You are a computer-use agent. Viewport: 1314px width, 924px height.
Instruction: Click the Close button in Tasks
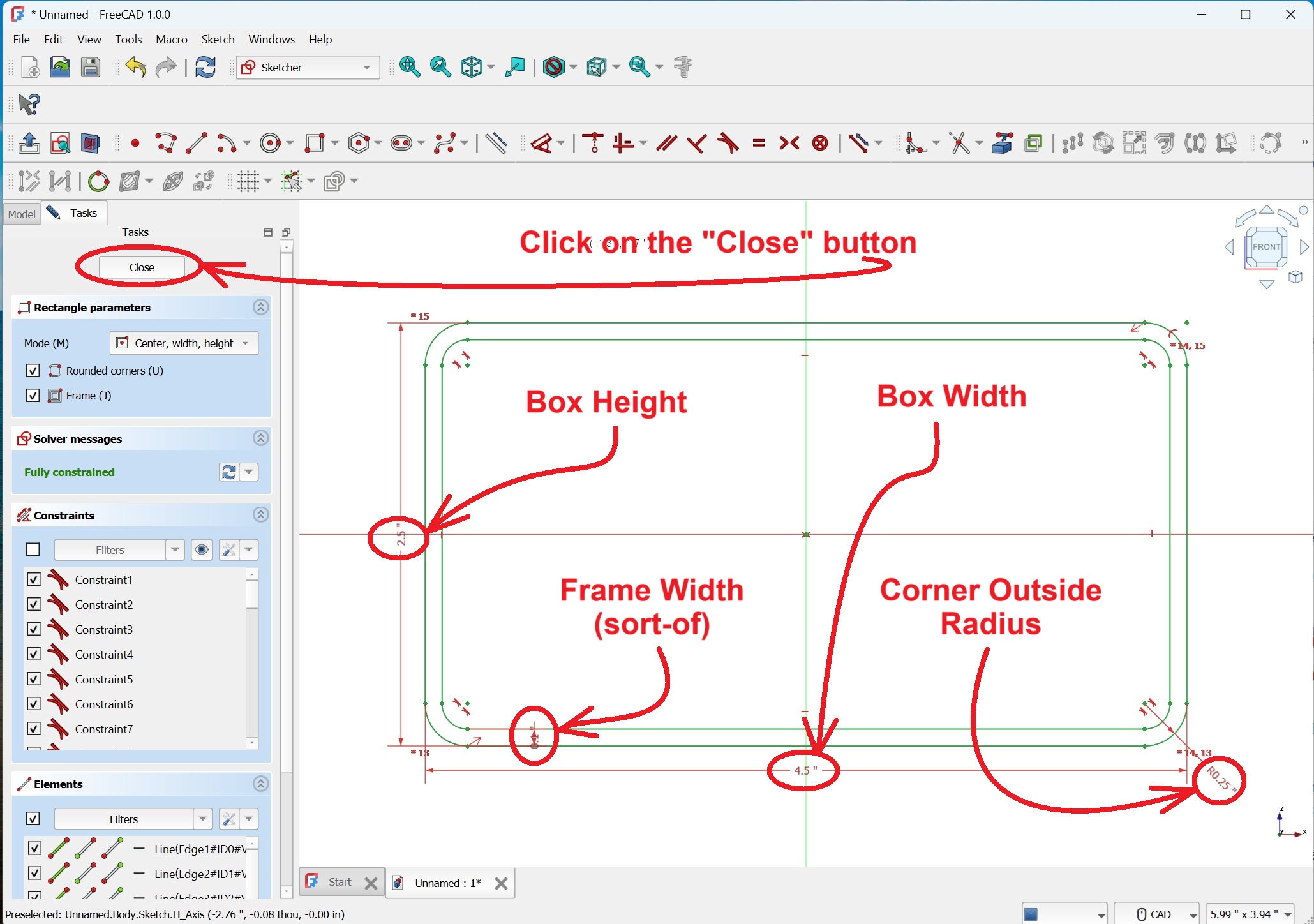pos(142,267)
